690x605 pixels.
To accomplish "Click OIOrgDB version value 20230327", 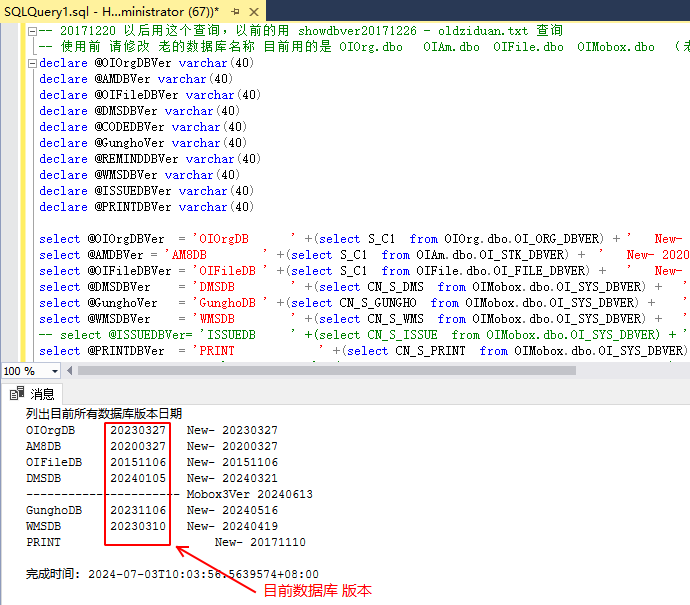I will coord(138,430).
